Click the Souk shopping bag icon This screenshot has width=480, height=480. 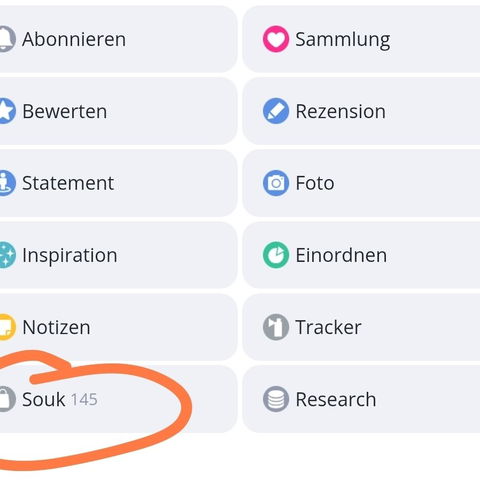coord(7,399)
